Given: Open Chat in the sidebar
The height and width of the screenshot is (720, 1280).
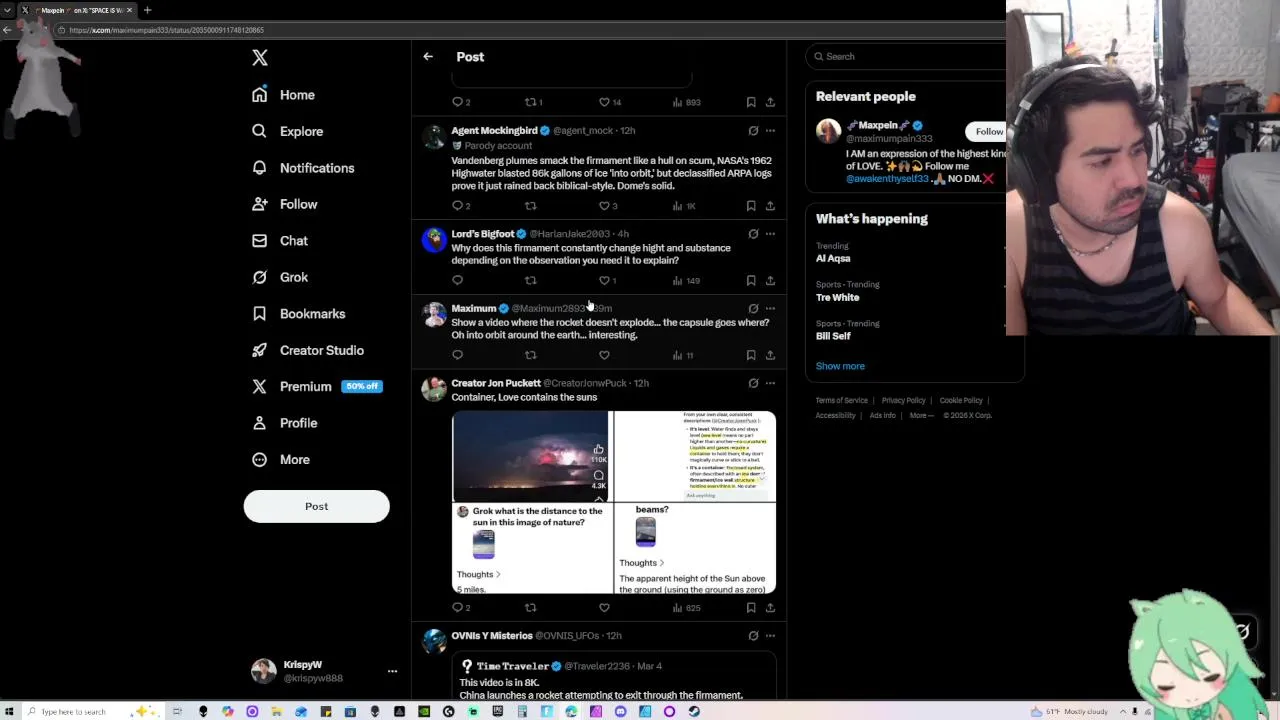Looking at the screenshot, I should pos(280,241).
